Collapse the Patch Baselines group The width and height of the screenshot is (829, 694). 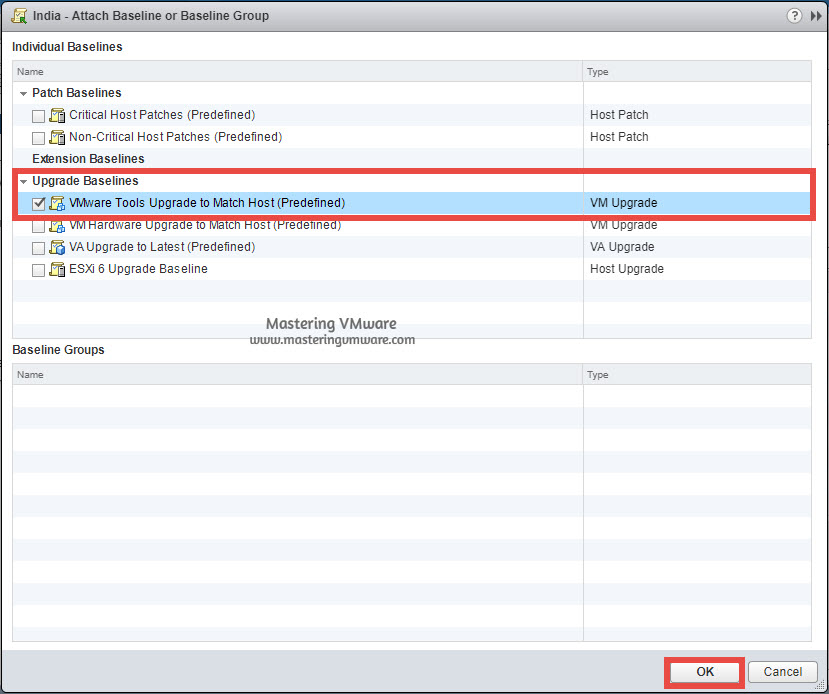(x=22, y=93)
